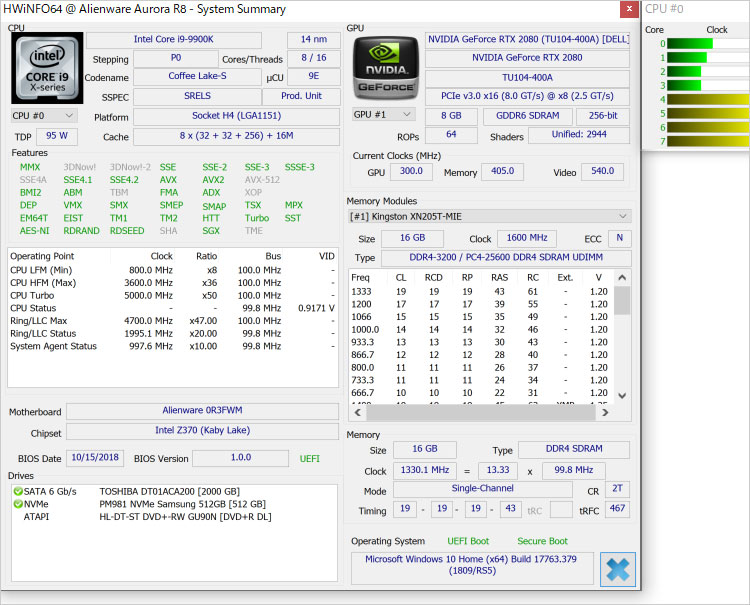Click the vertical scrollbar thumb of timings table
Image resolution: width=750 pixels, height=605 pixels.
pos(622,300)
